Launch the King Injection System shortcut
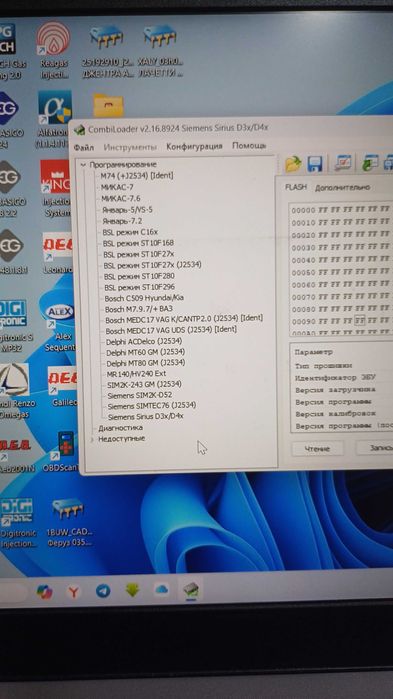Screen dimensions: 393x699 pyautogui.click(x=55, y=188)
